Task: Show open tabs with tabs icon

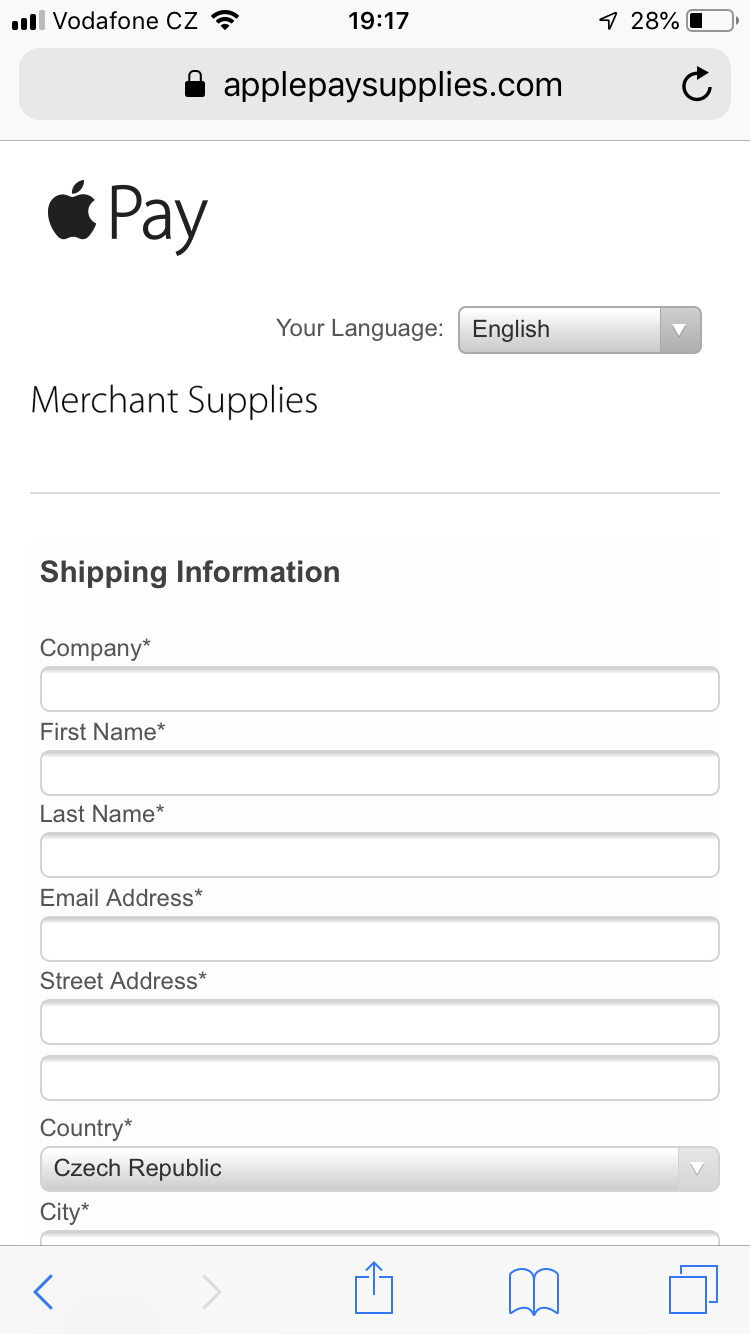Action: (x=693, y=1290)
